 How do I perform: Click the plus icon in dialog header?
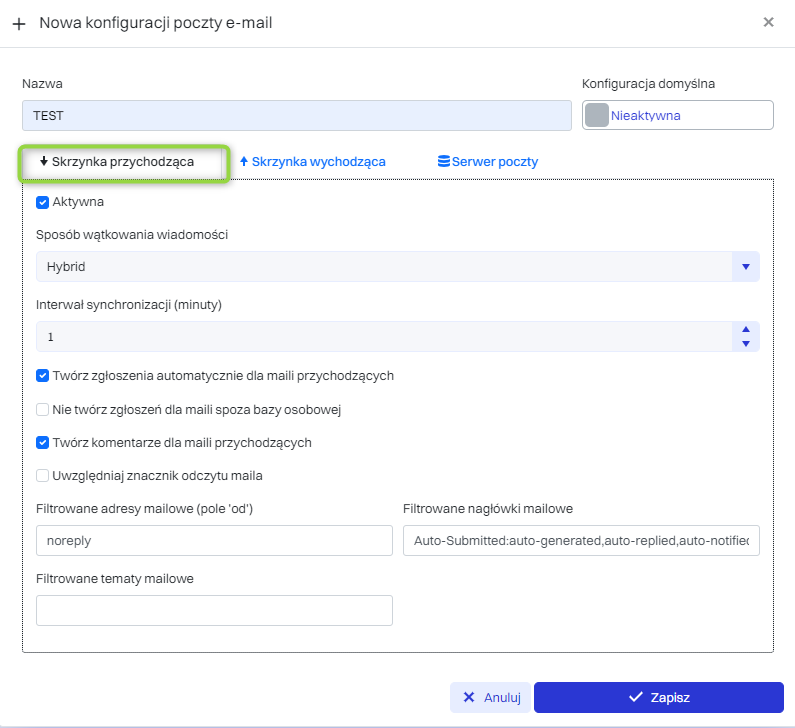coord(19,23)
